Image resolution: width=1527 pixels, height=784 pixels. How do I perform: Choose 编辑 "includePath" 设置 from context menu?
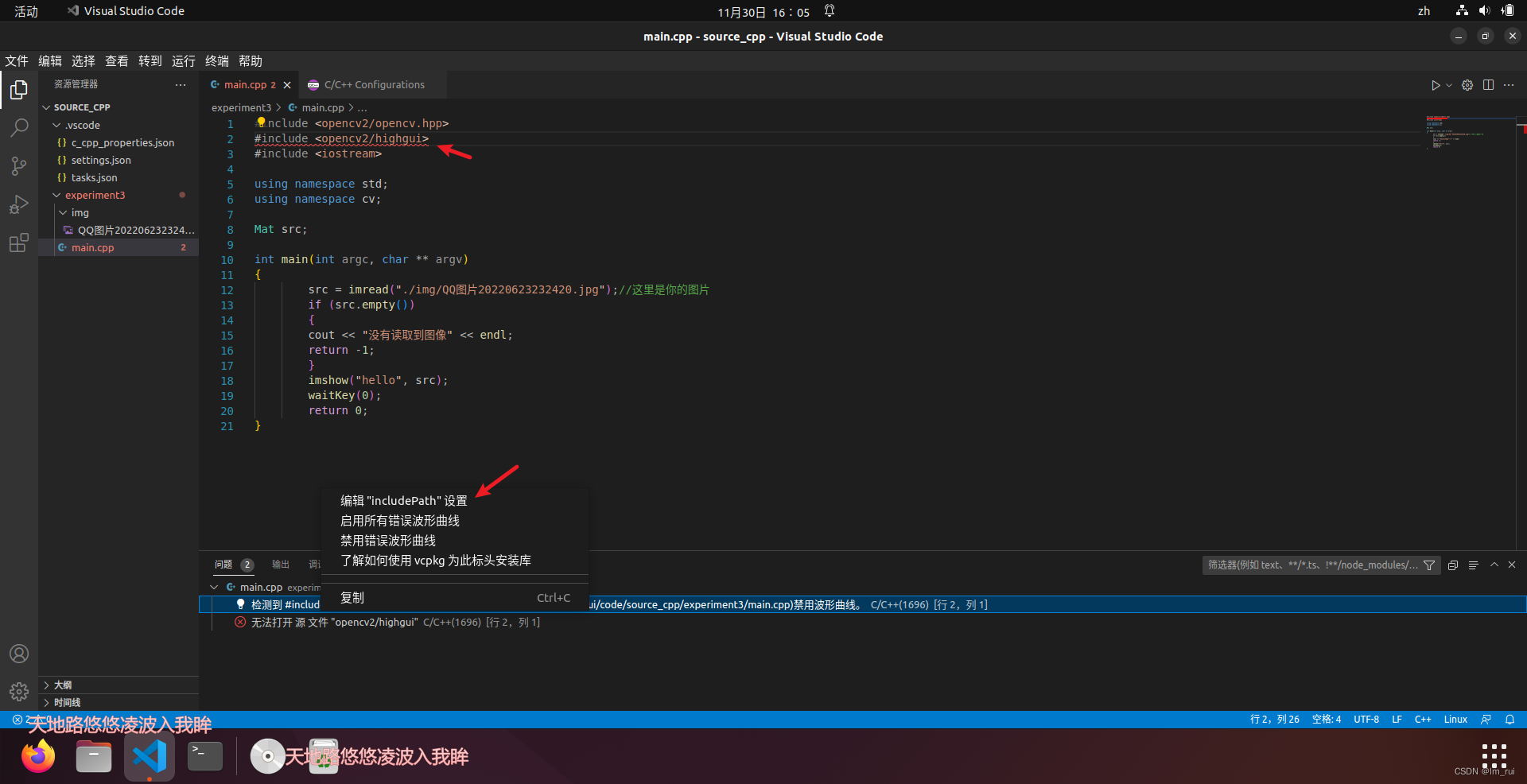tap(454, 501)
